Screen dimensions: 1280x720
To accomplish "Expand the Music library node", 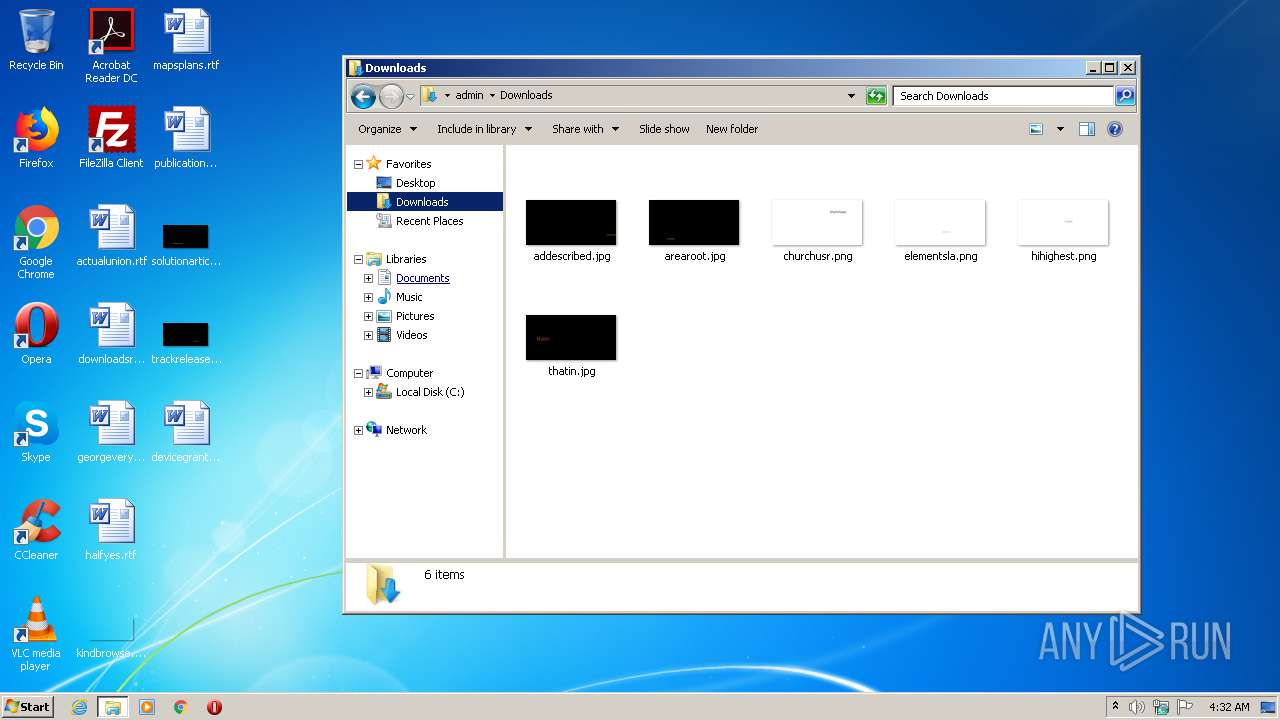I will coord(368,297).
